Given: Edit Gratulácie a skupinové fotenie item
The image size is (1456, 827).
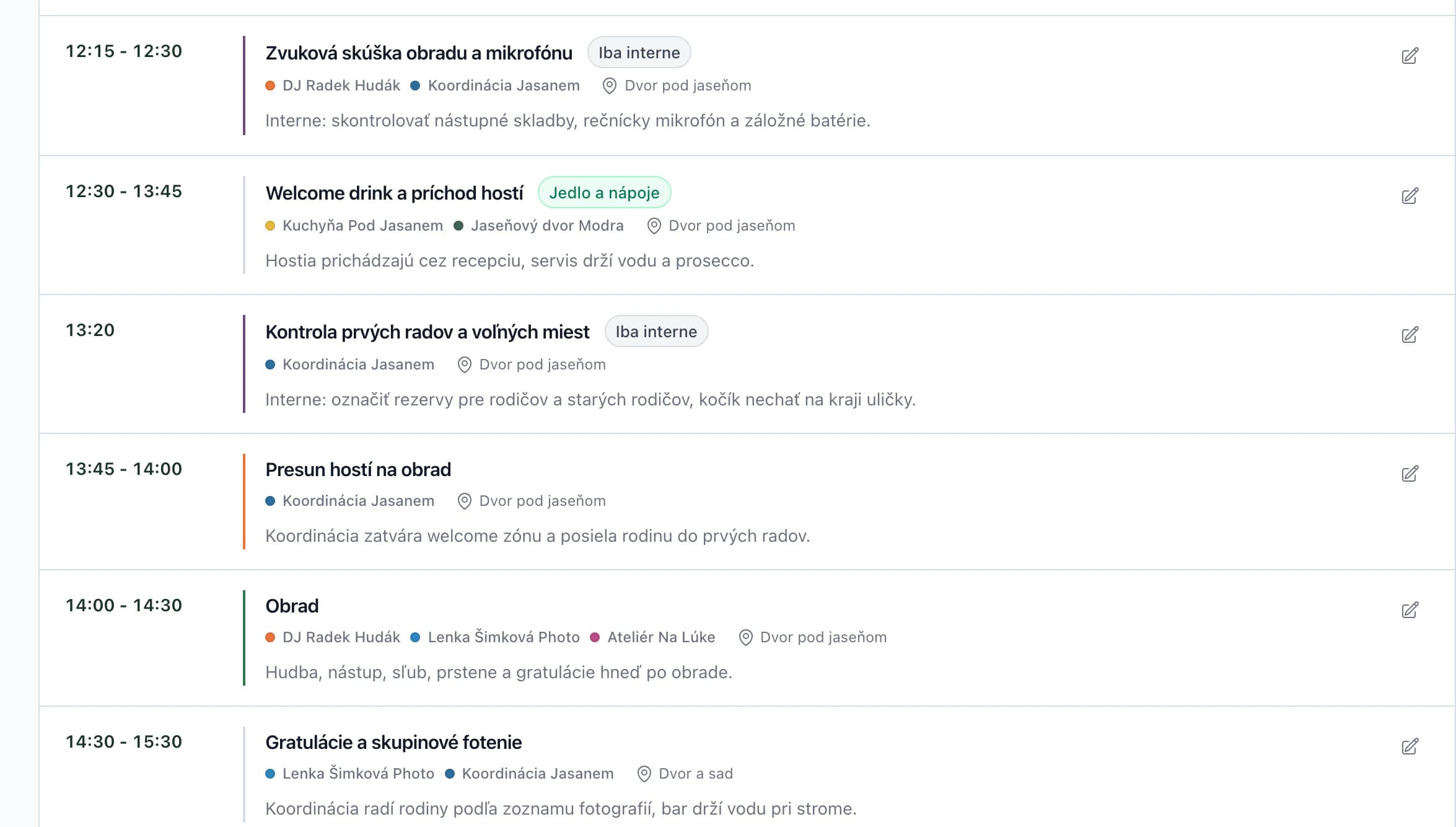Looking at the screenshot, I should (1410, 746).
